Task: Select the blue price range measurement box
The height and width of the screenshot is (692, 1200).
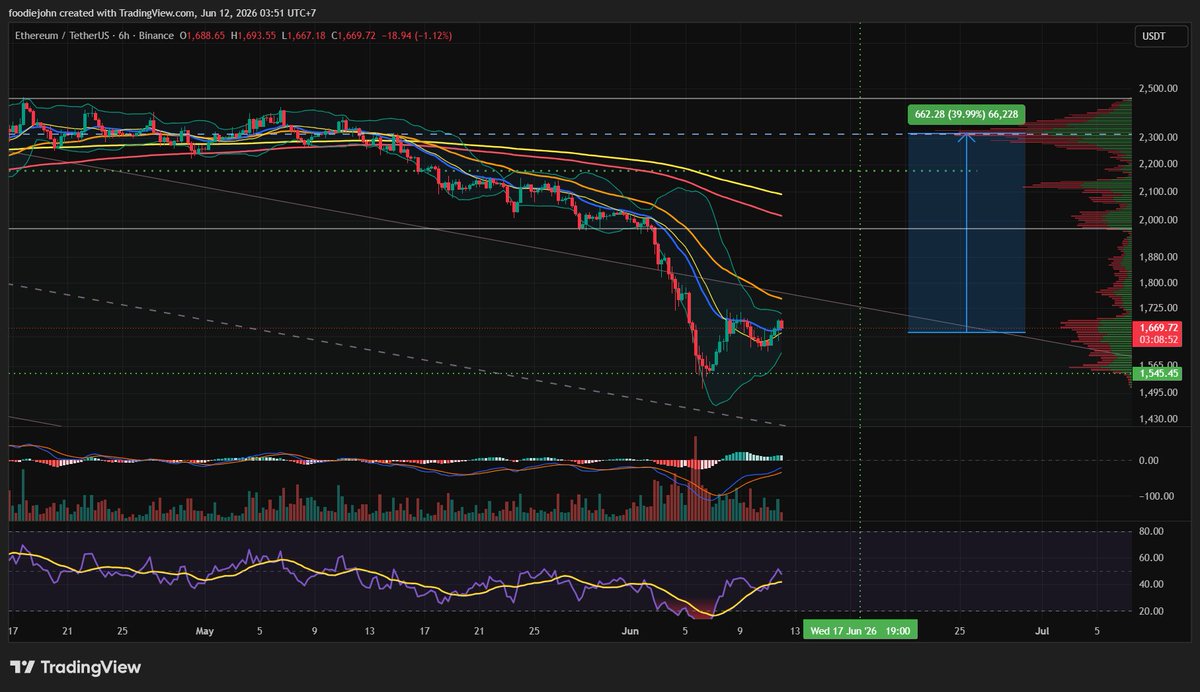Action: pyautogui.click(x=967, y=232)
